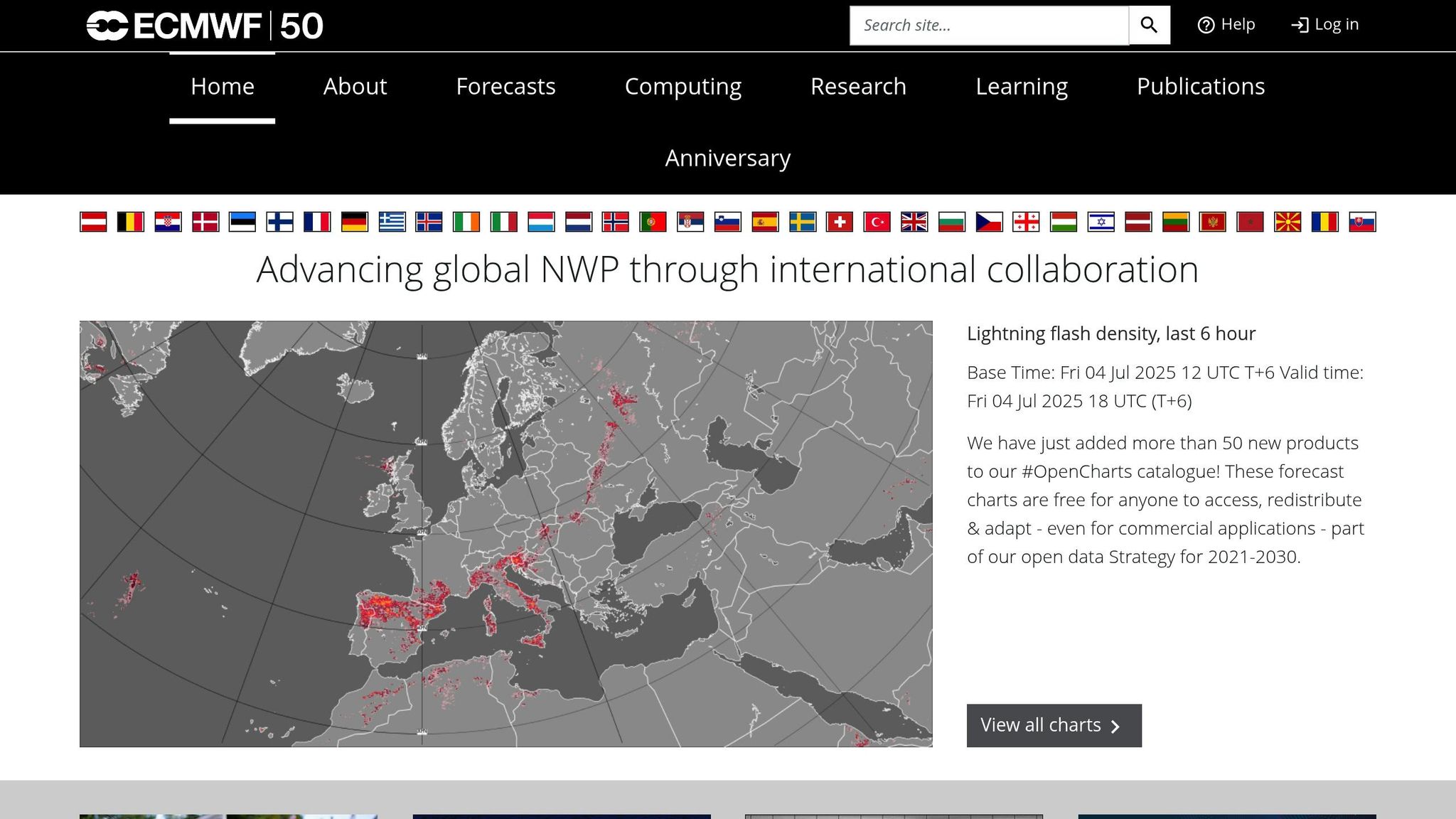
Task: Select the Georgia flag
Action: [x=1027, y=222]
